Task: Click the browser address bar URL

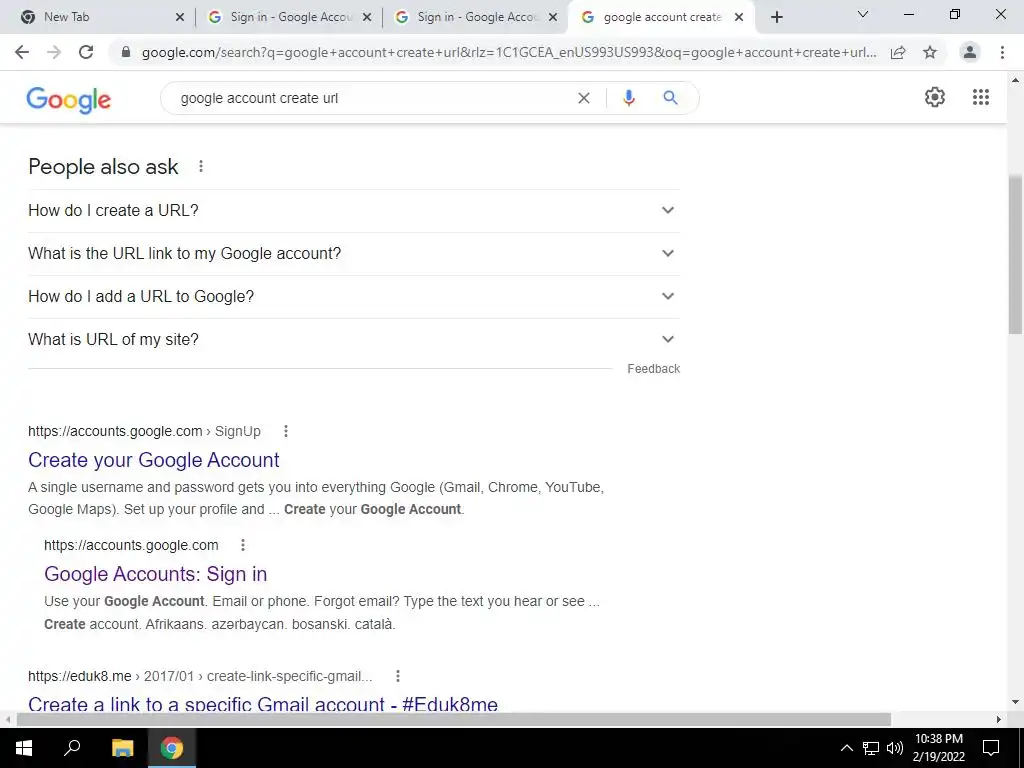Action: tap(509, 52)
